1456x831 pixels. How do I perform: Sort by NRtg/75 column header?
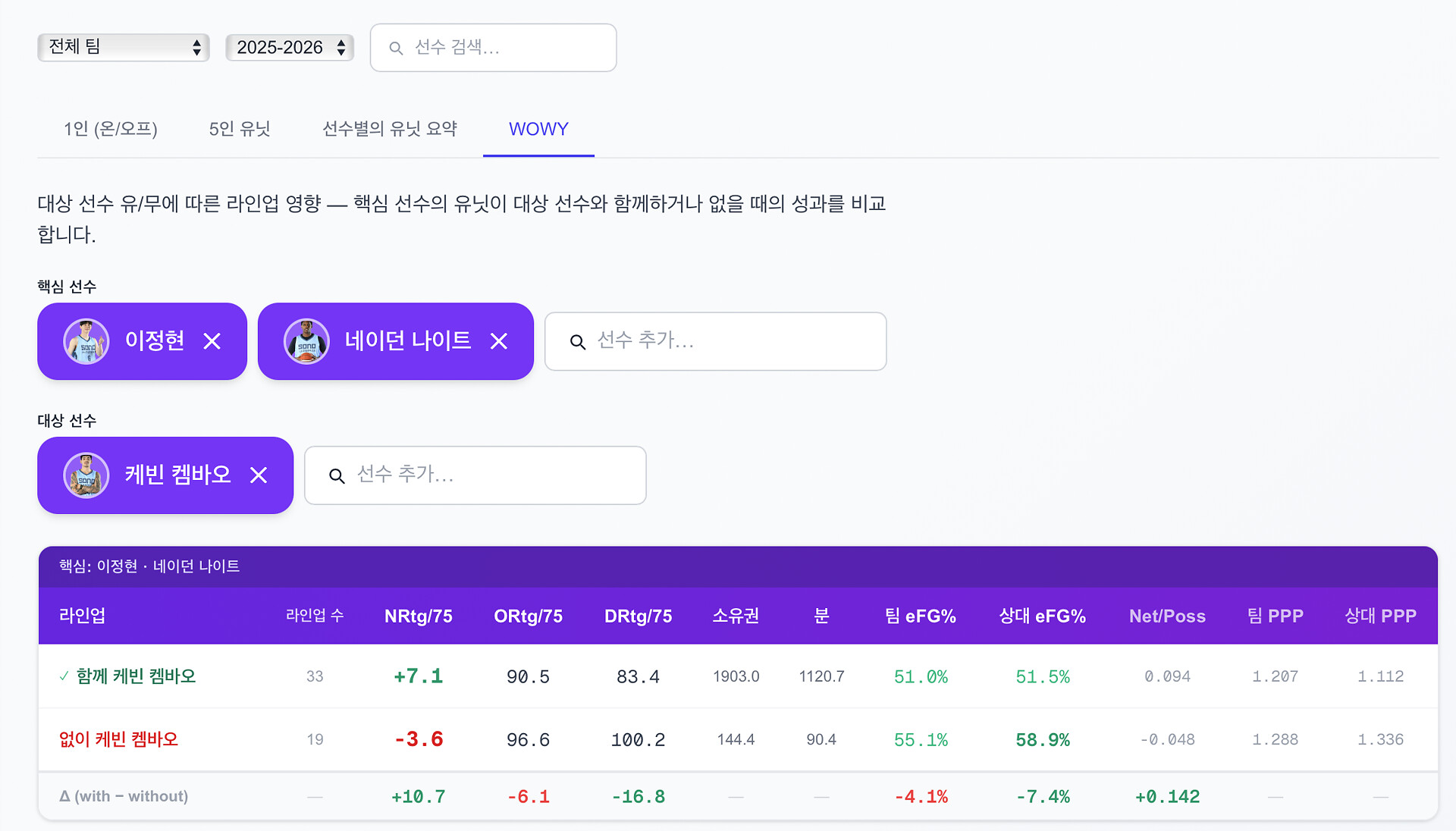click(x=418, y=616)
